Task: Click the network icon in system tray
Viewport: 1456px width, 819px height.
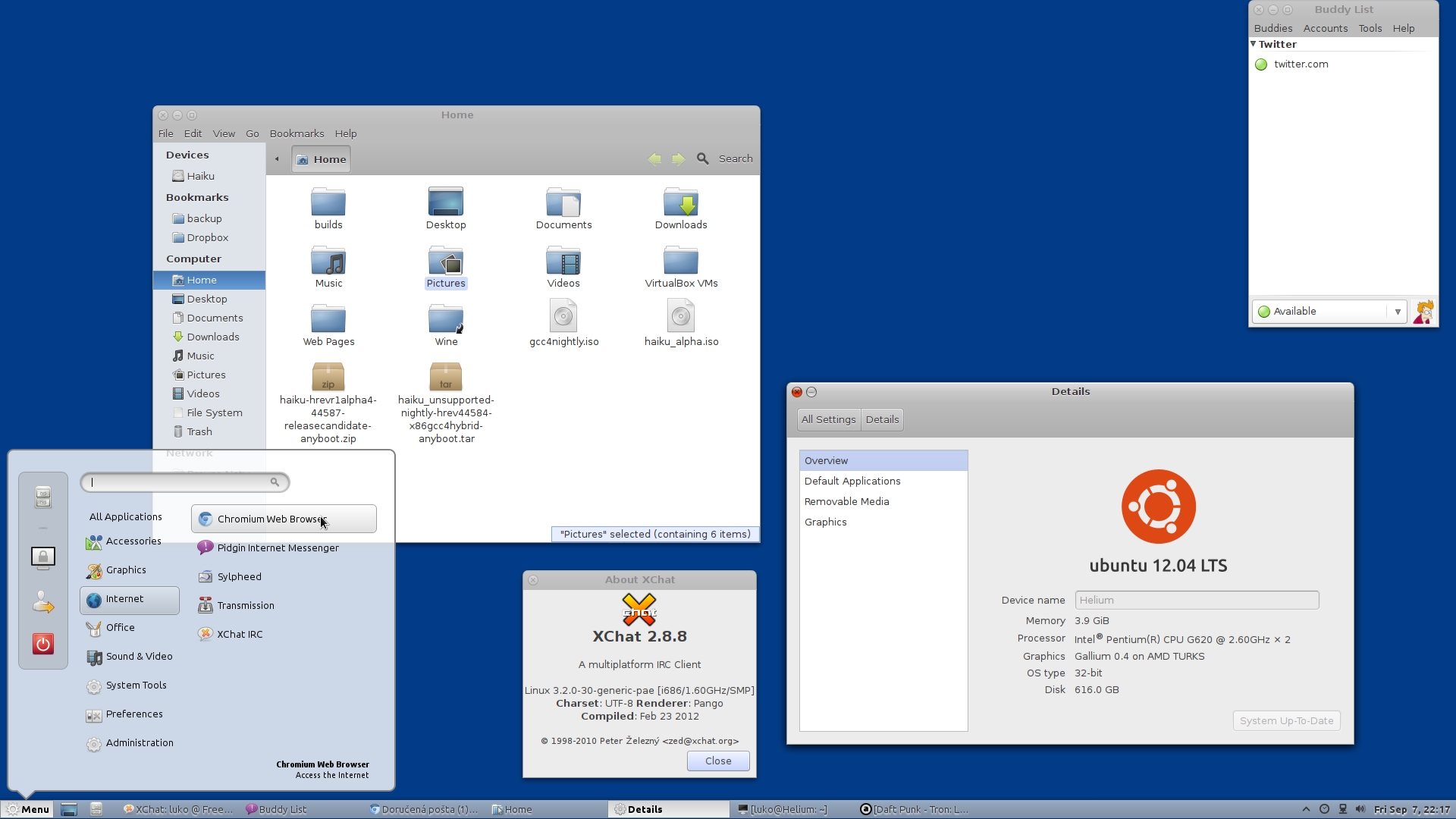Action: click(x=1343, y=809)
